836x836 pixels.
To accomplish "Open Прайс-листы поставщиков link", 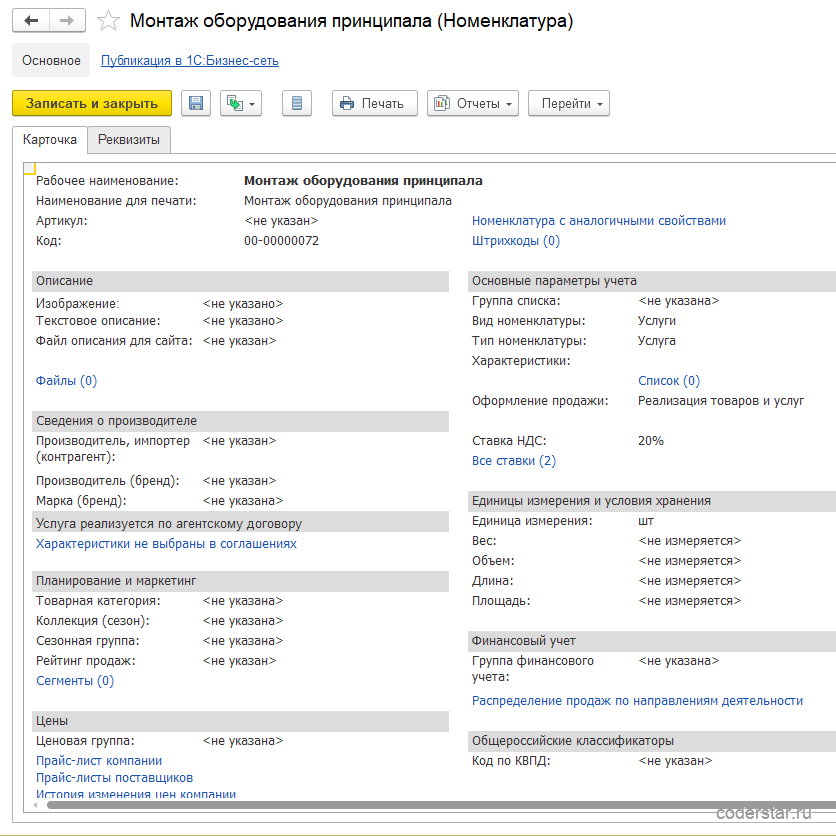I will (114, 778).
